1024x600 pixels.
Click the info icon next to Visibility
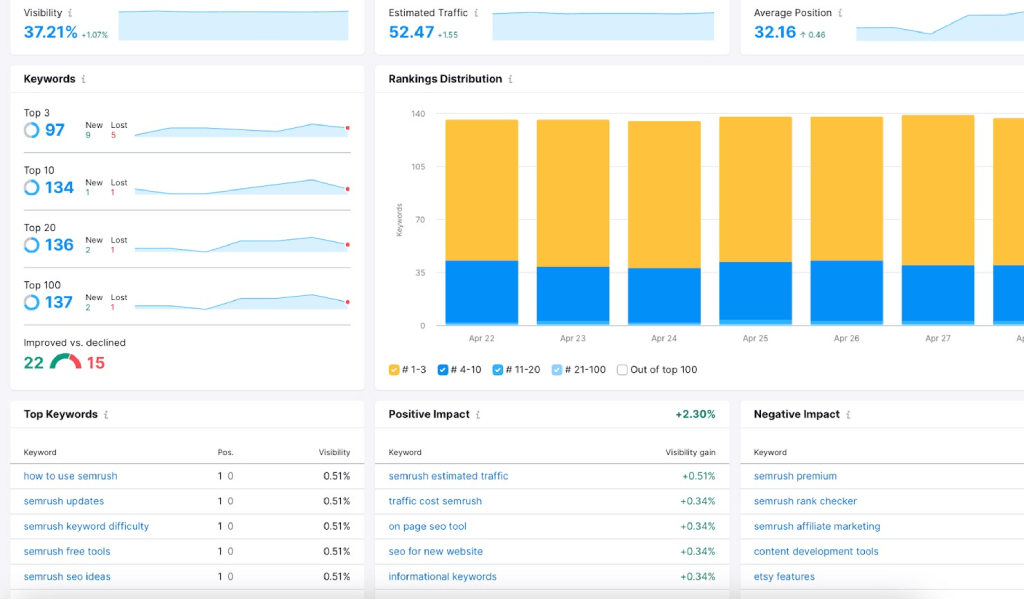(x=70, y=13)
